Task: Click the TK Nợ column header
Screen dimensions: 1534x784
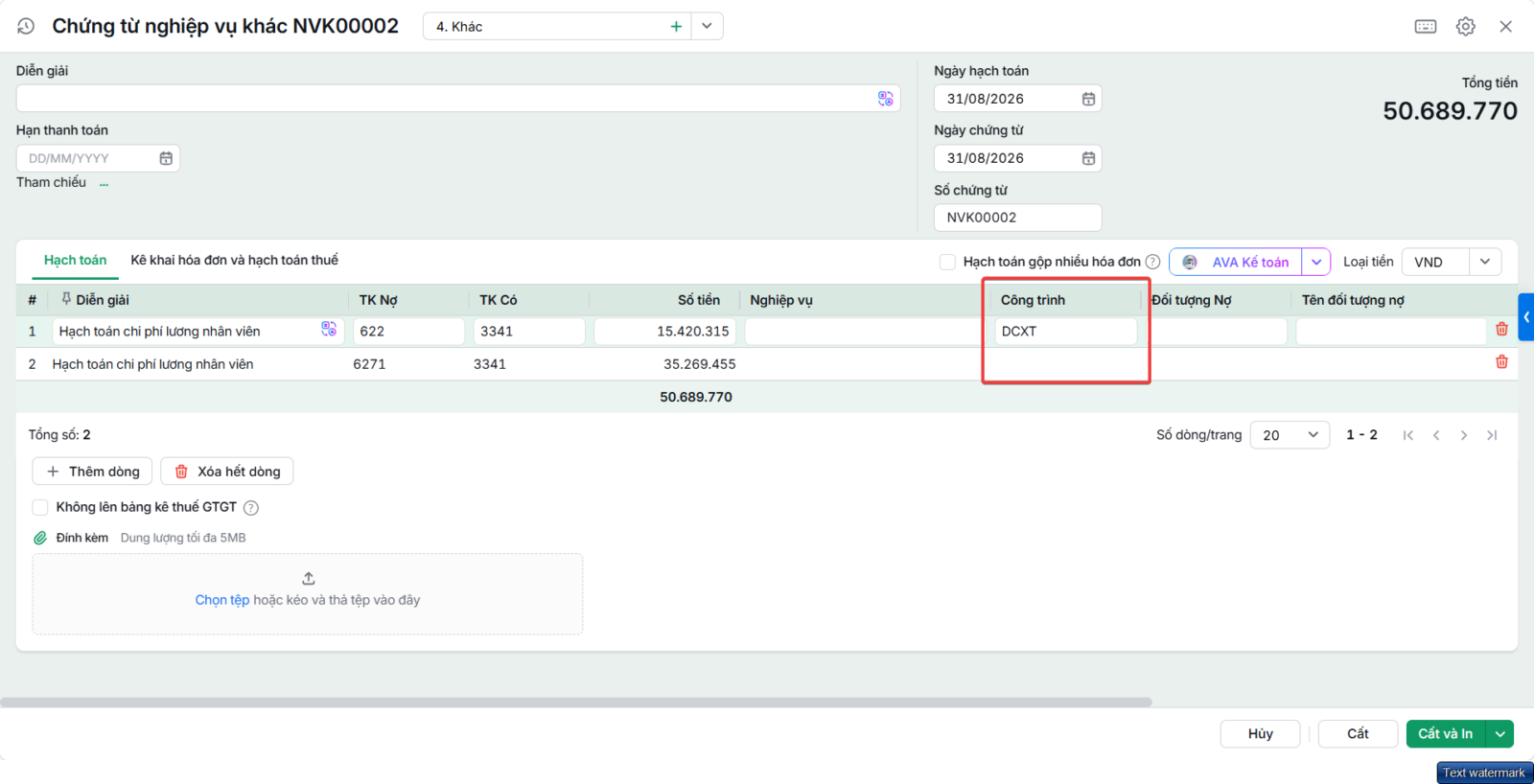Action: [378, 300]
